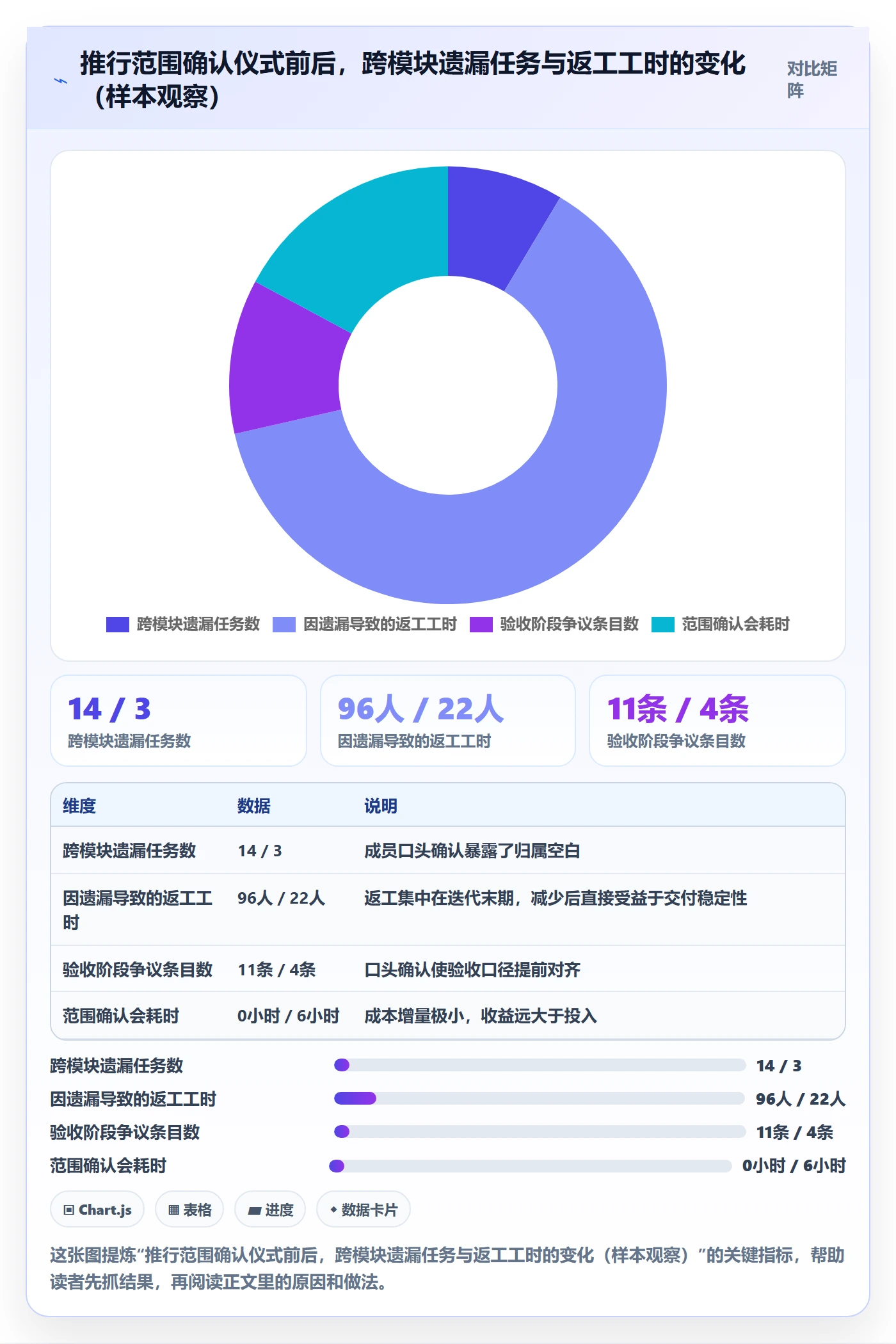Screen dimensions: 896x1344
Task: Toggle the 因遗漏导致的返工工时 legend color swatch
Action: point(284,625)
